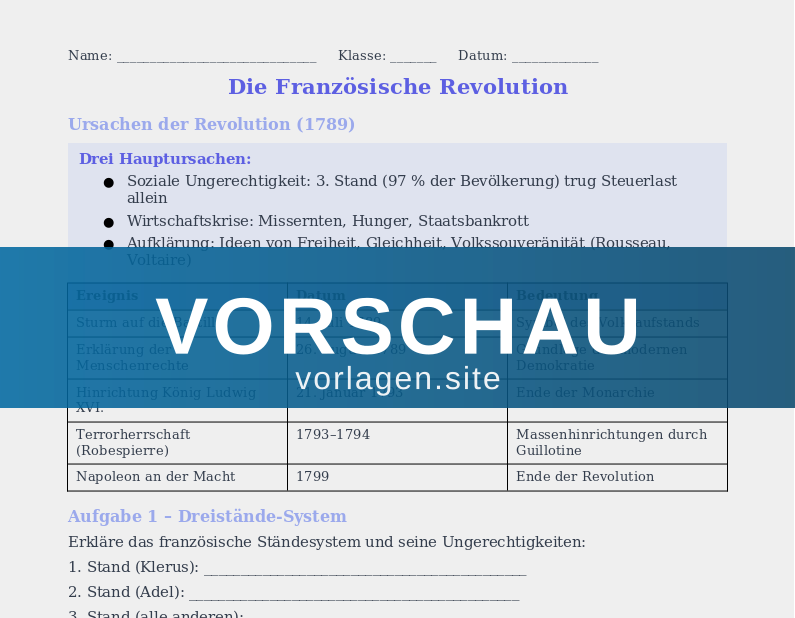This screenshot has width=795, height=618.
Task: Click the title 'Die Französische Revolution'
Action: coord(398,87)
